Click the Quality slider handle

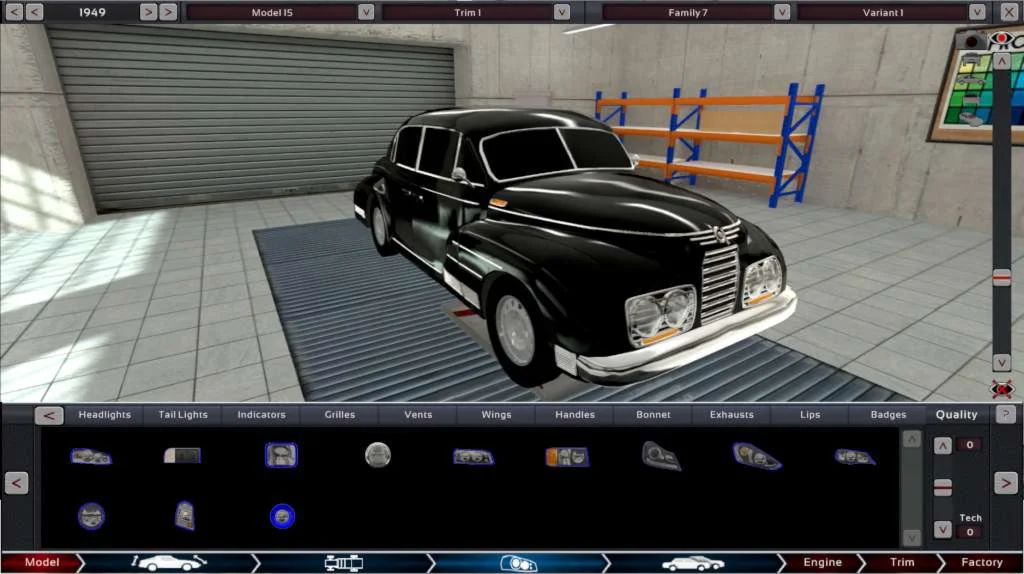[x=942, y=487]
